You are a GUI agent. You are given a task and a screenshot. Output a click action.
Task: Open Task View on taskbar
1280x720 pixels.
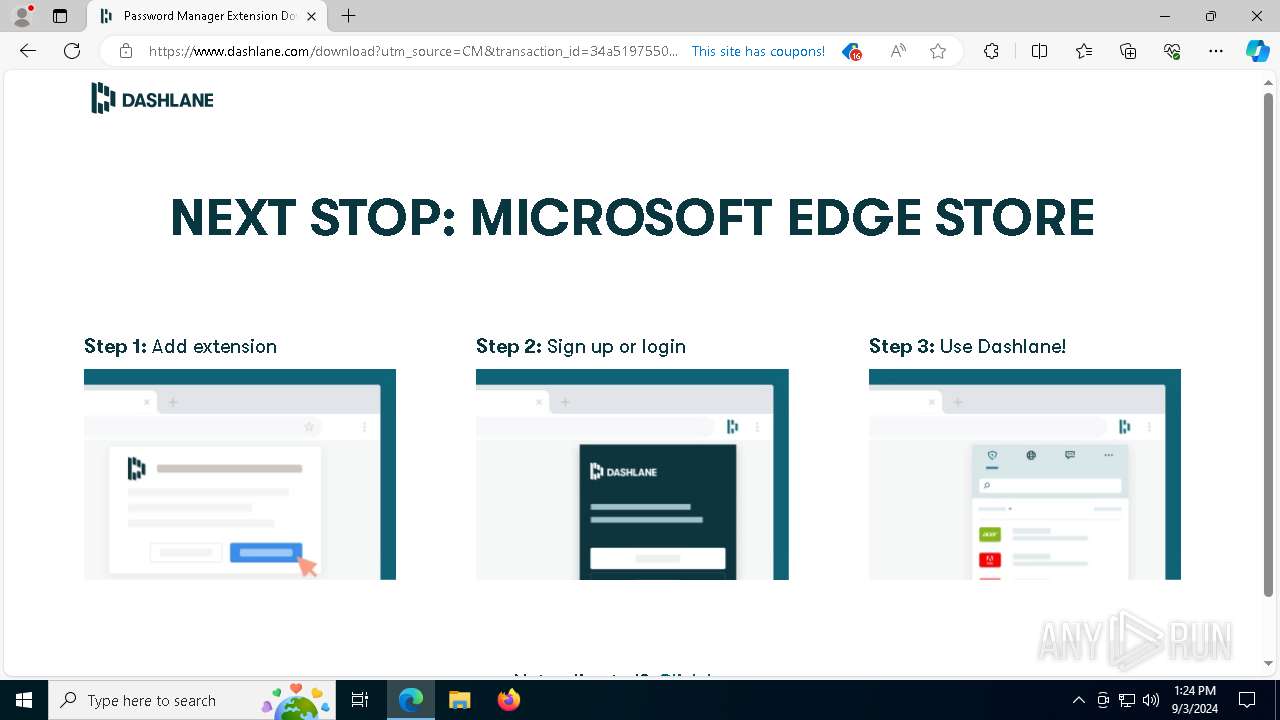[360, 700]
